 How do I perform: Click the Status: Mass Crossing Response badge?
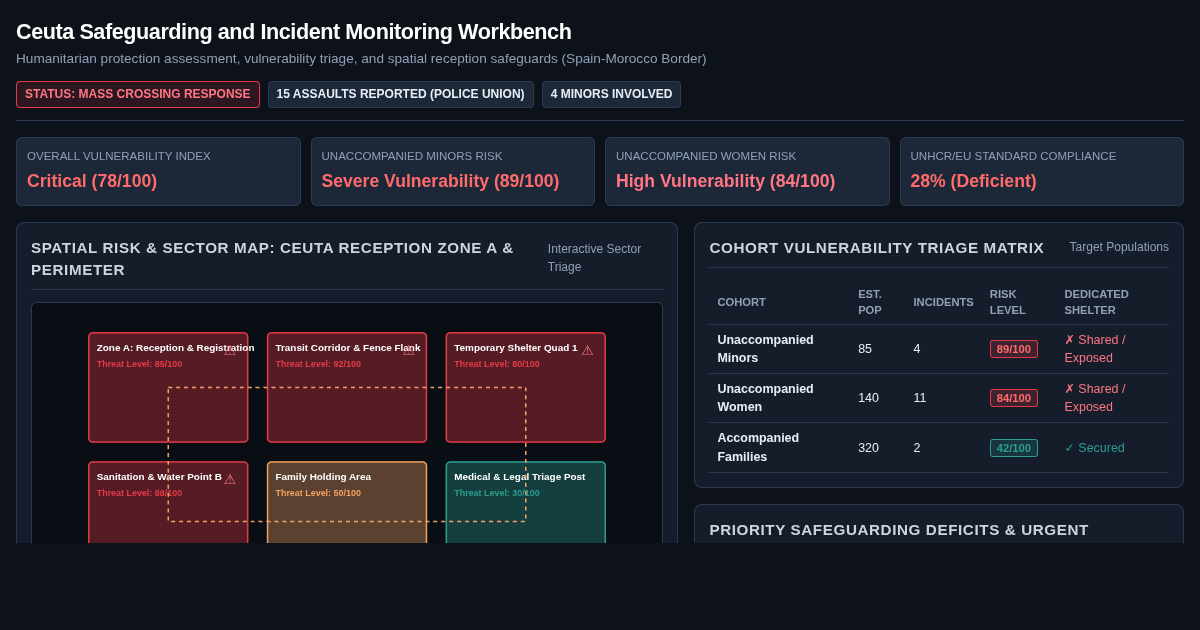coord(138,94)
